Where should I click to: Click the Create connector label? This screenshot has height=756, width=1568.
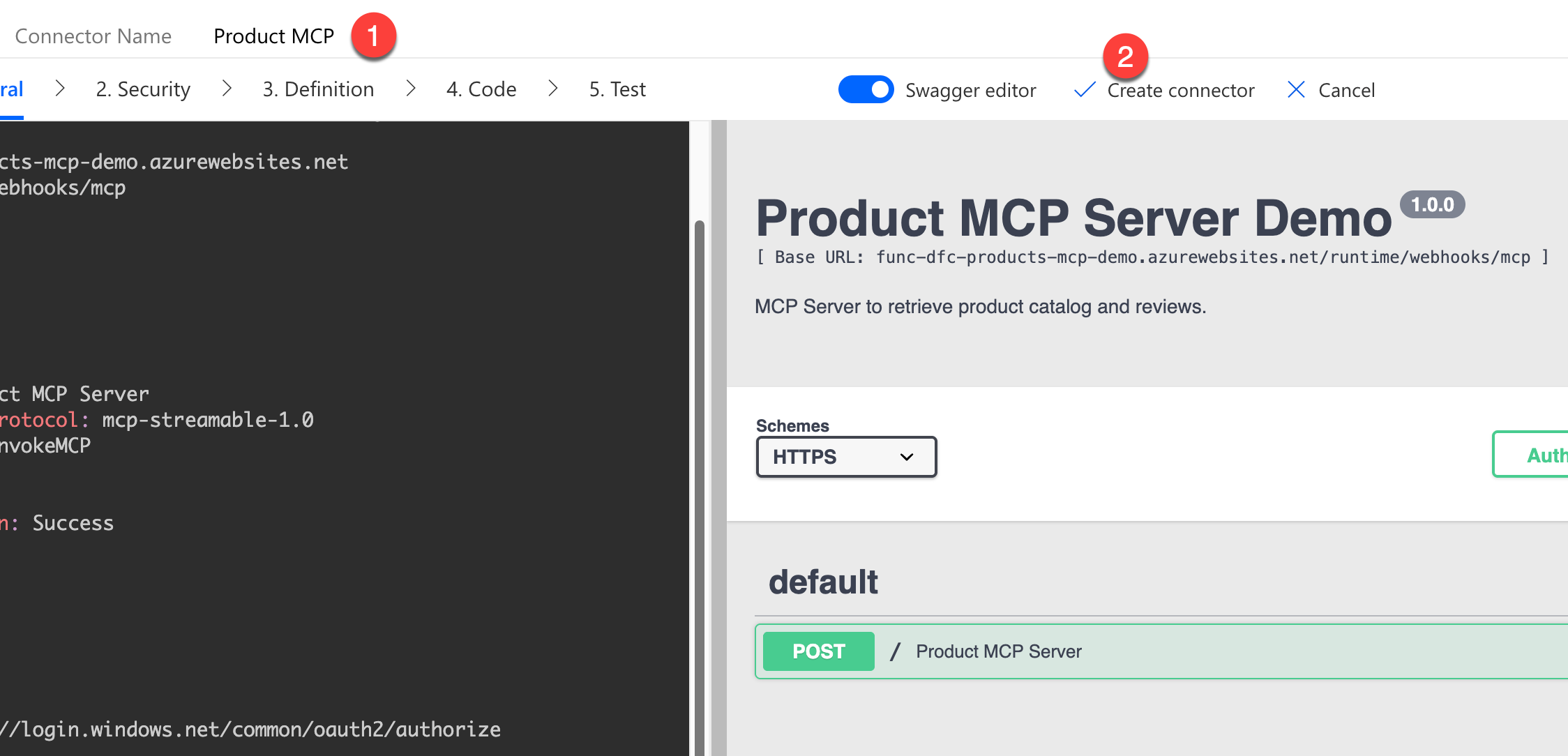[1180, 91]
